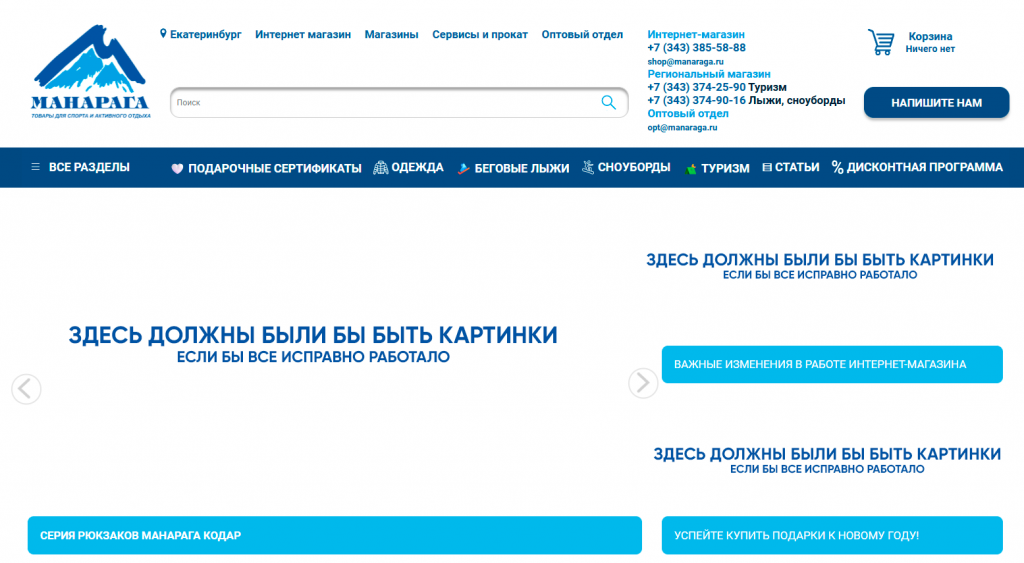
Task: Open the Беговые лыжи category
Action: pyautogui.click(x=521, y=169)
